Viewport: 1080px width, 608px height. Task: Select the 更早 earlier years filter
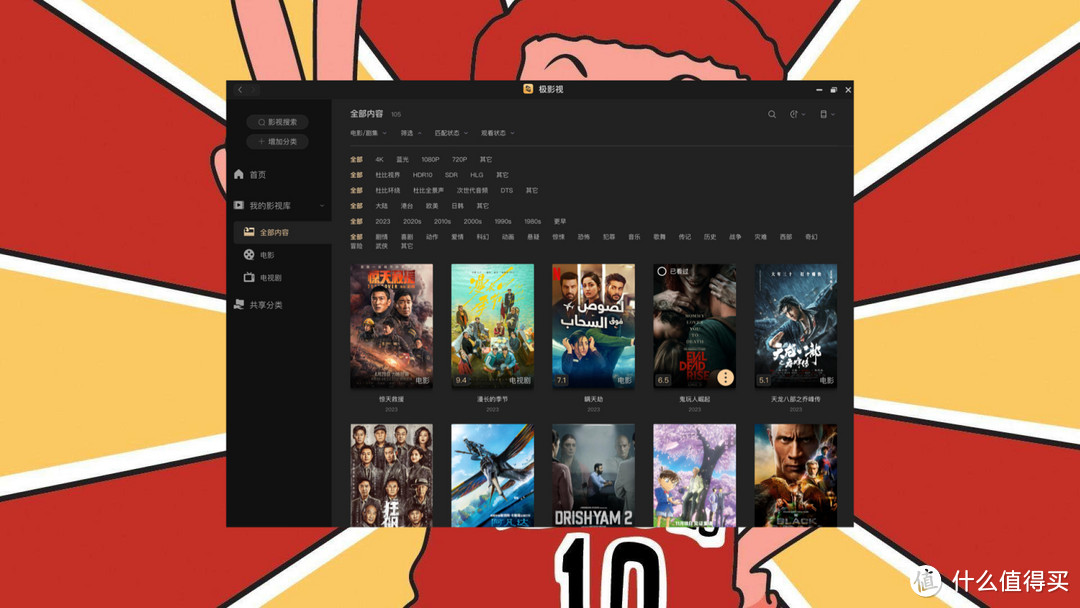(560, 222)
